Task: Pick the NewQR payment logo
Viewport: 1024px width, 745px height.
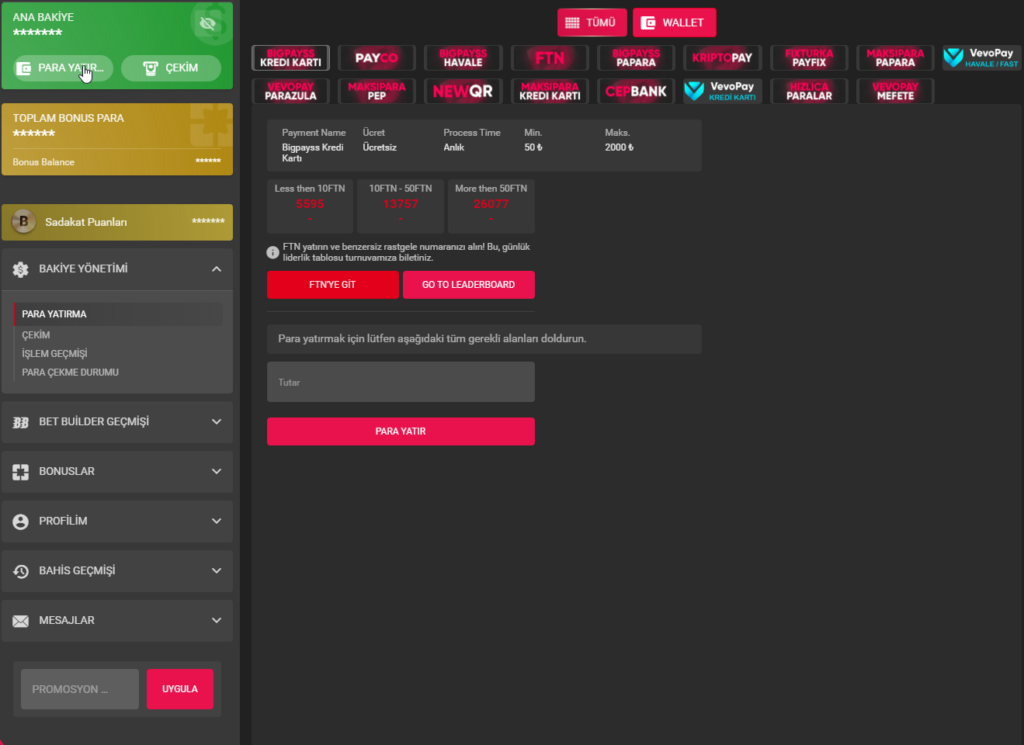Action: pos(462,91)
